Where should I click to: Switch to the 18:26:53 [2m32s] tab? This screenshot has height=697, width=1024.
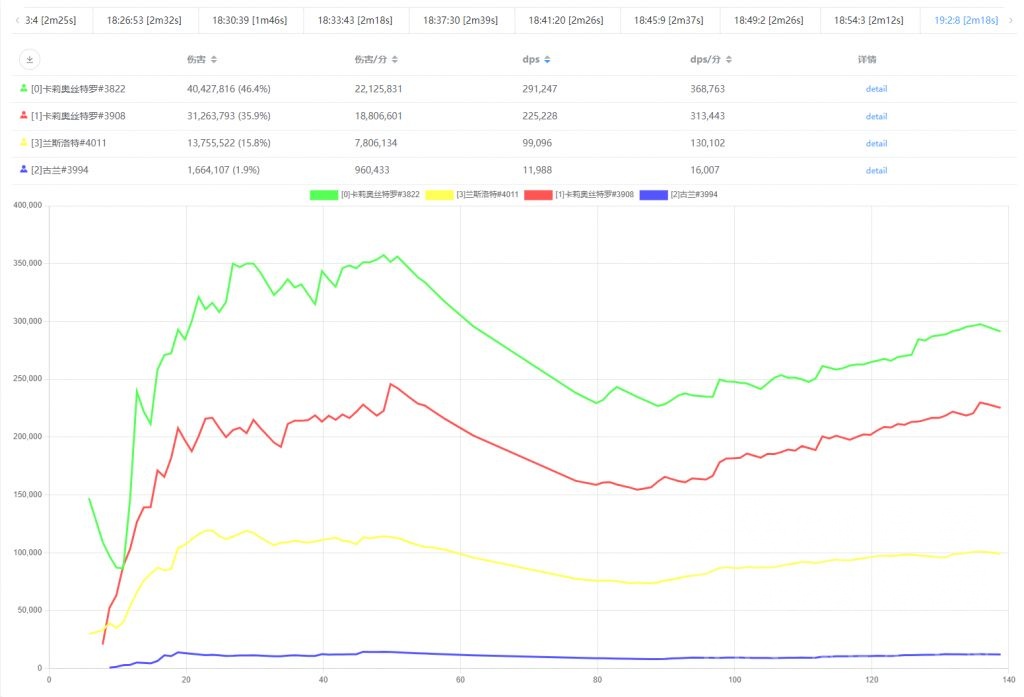click(144, 20)
